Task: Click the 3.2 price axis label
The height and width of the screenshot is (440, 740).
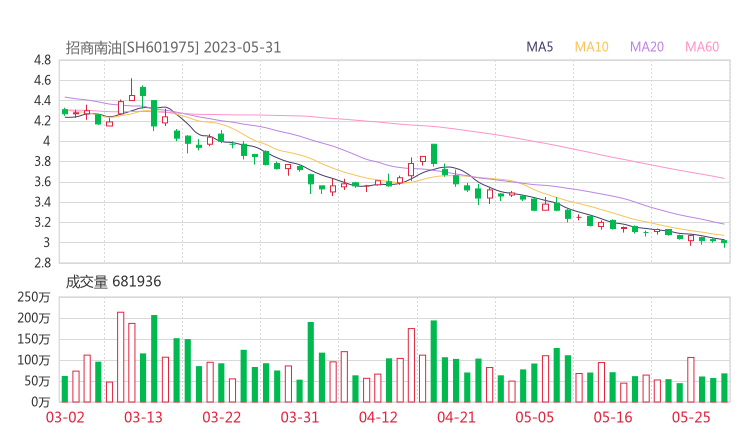Action: tap(42, 222)
